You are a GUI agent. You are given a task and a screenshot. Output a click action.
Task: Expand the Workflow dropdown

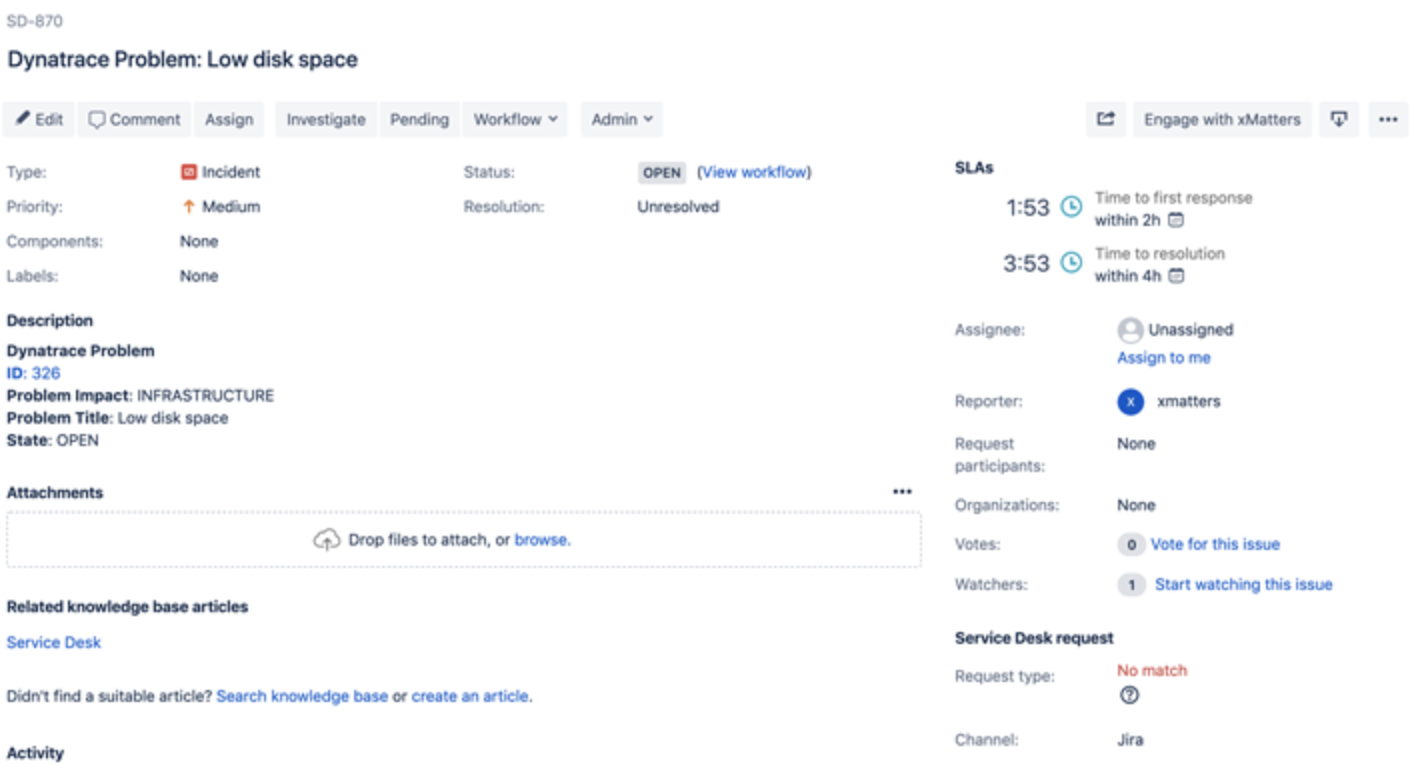(515, 119)
